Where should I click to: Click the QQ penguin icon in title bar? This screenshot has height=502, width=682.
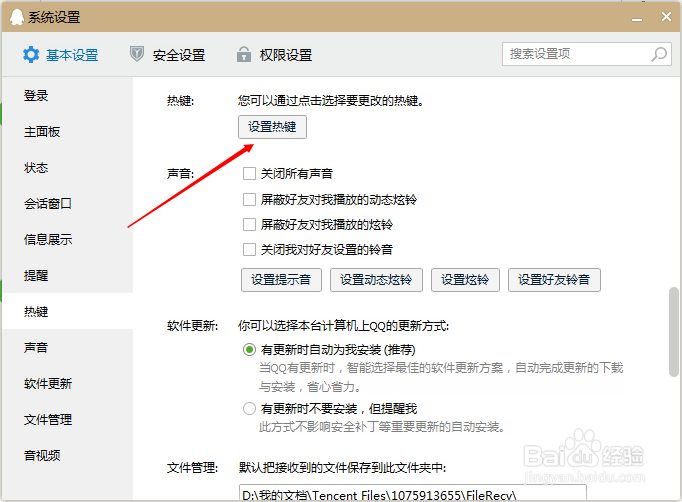click(x=17, y=17)
